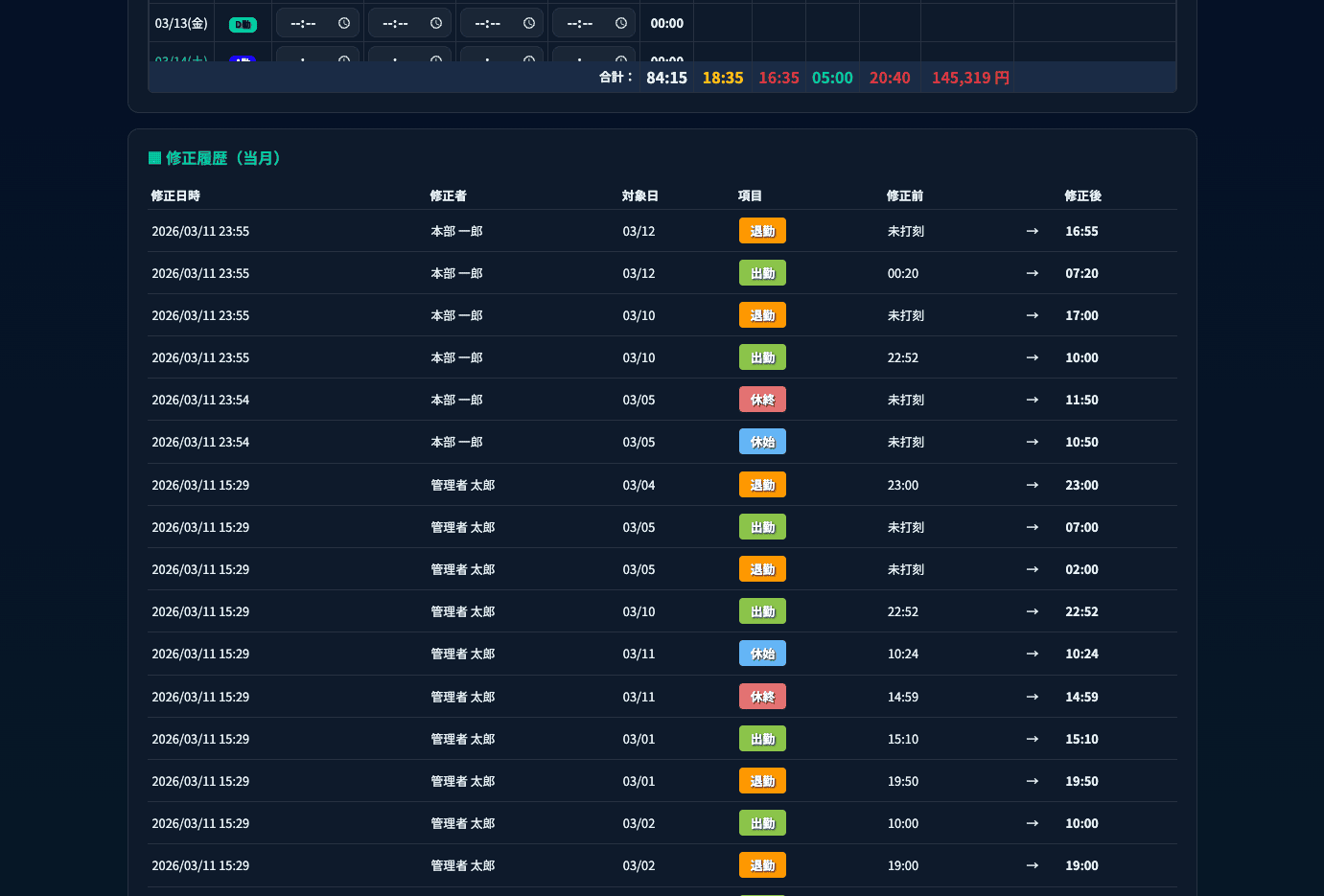
Task: Click the arrow in the 03/04 退勤 row
Action: click(1032, 485)
